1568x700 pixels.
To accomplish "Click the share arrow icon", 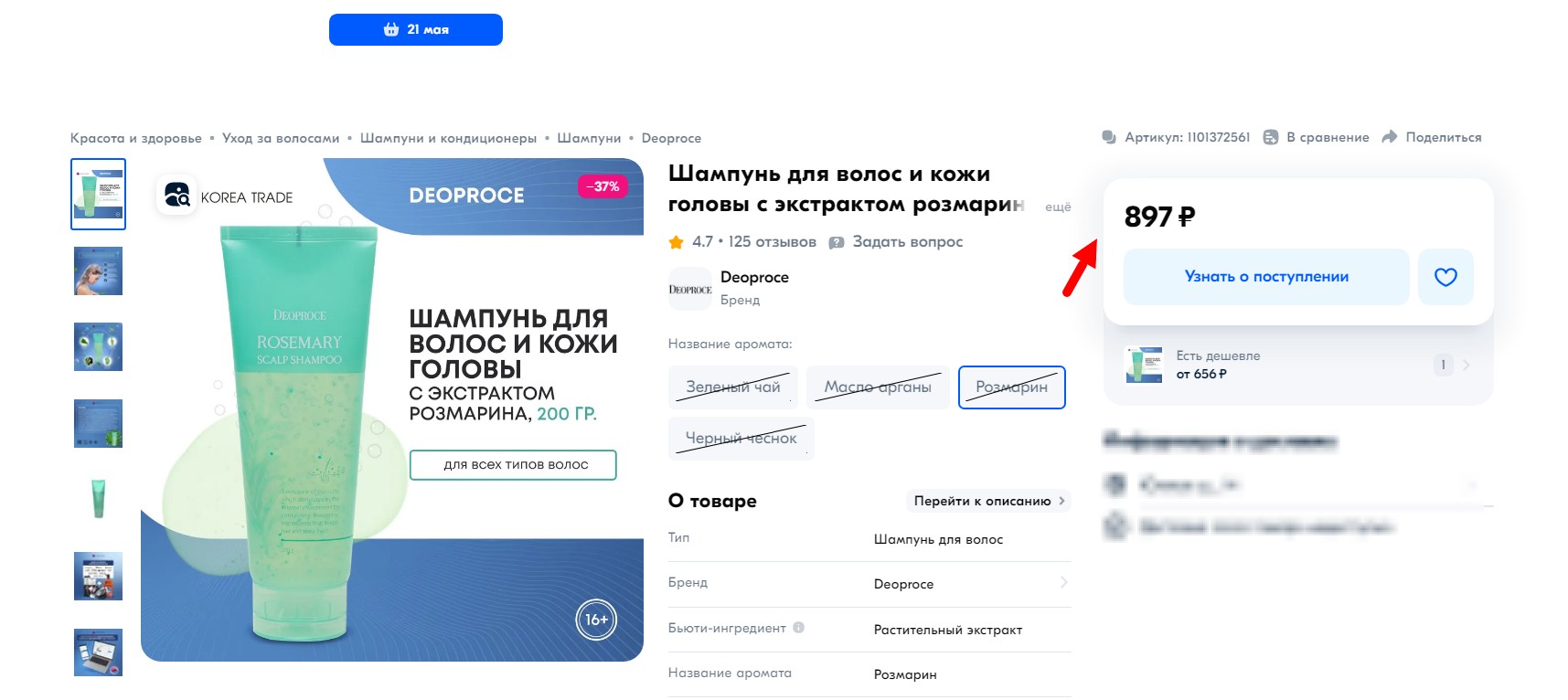I will (x=1390, y=137).
